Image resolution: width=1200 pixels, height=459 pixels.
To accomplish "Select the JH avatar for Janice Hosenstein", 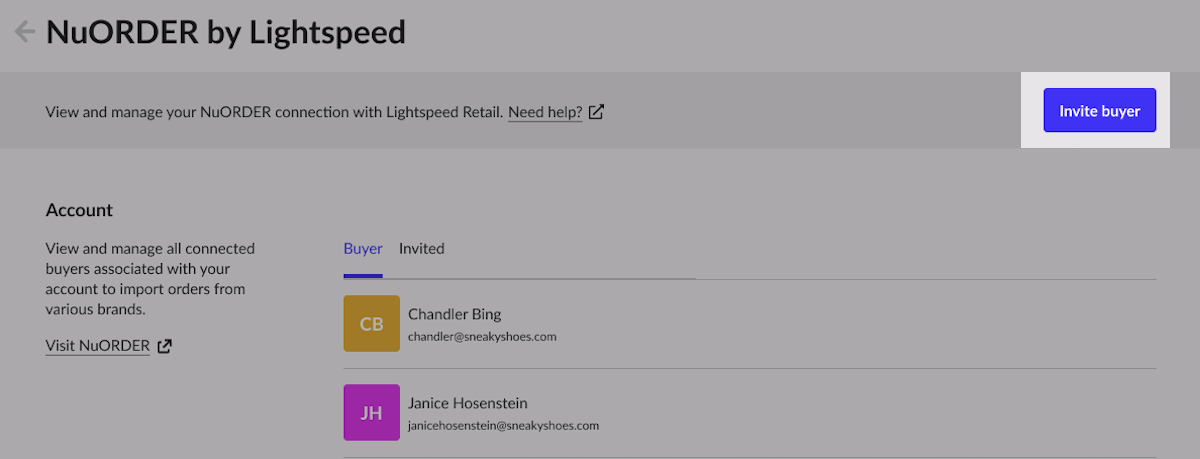I will [371, 413].
